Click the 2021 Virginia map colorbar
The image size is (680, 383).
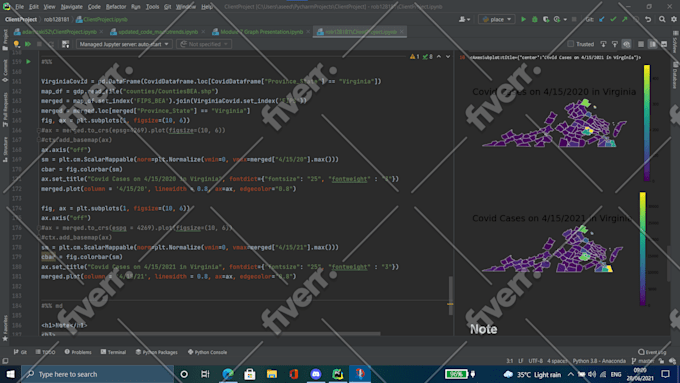(642, 249)
